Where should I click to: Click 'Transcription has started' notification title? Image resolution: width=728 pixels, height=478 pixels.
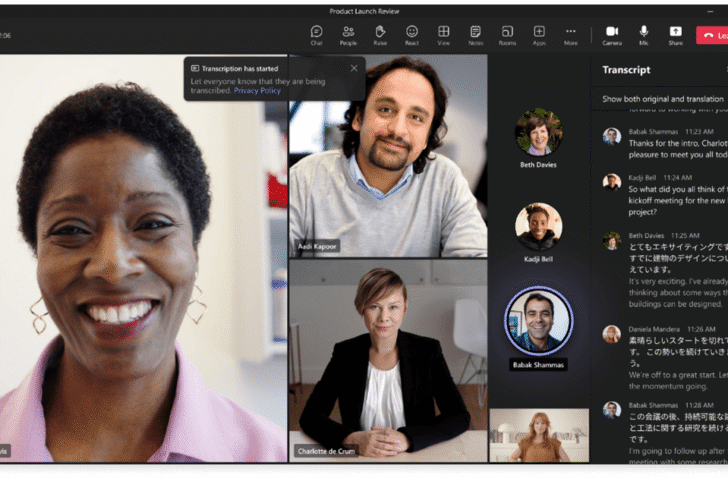(x=240, y=69)
